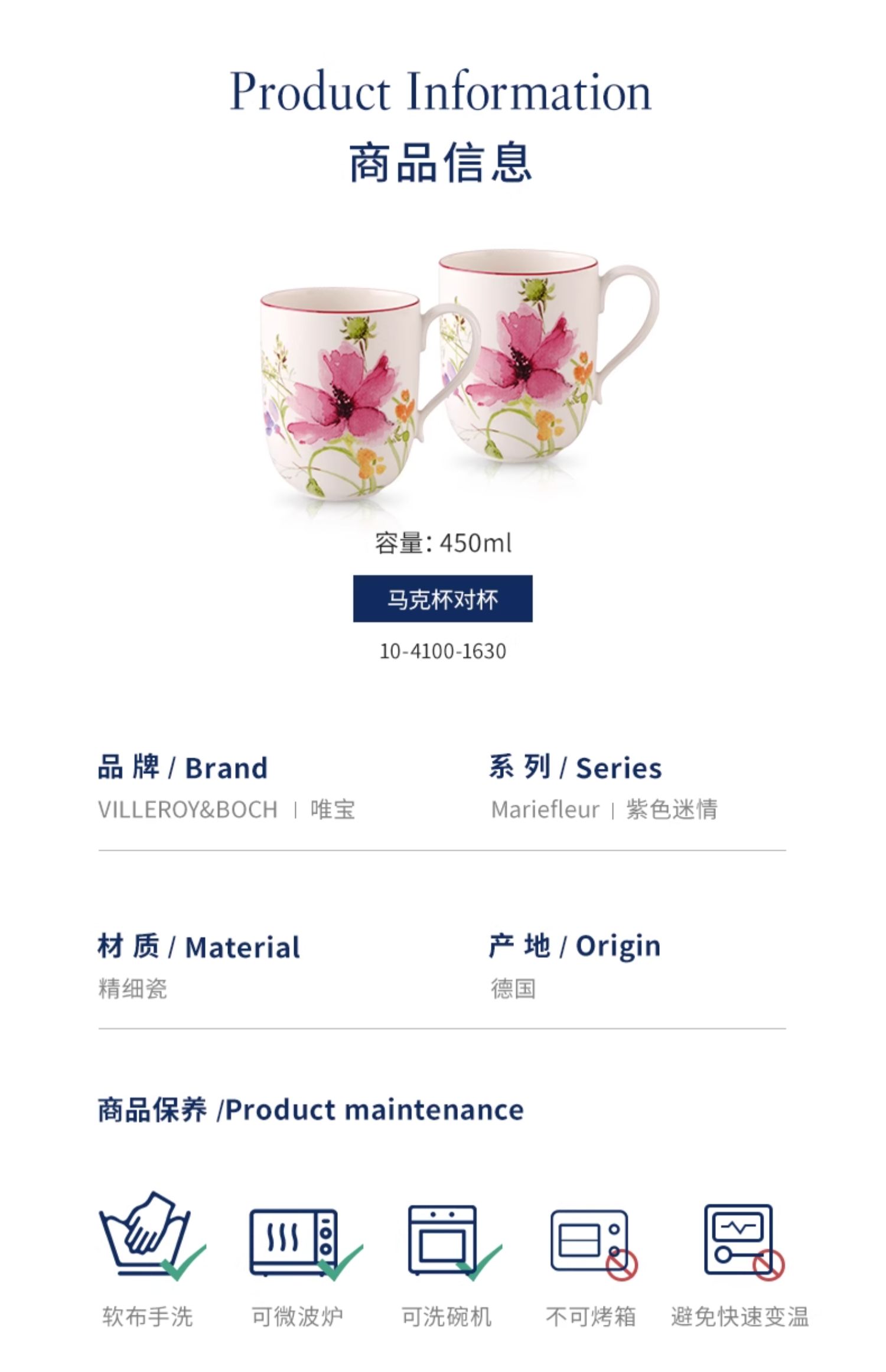The image size is (886, 1372).
Task: Click the Product Information heading
Action: tap(440, 91)
